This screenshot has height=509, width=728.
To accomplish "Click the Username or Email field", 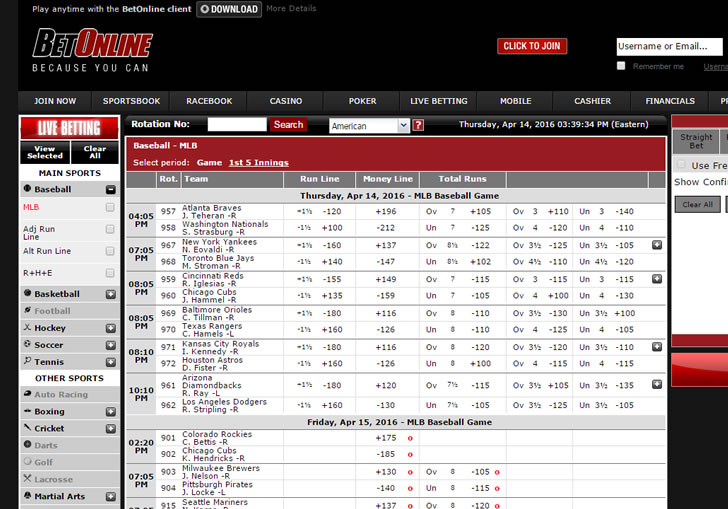I will 670,46.
